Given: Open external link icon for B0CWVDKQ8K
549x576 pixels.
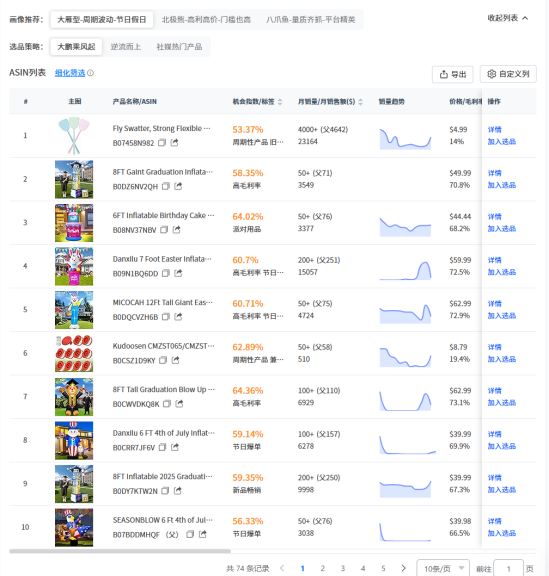Looking at the screenshot, I should click(179, 404).
